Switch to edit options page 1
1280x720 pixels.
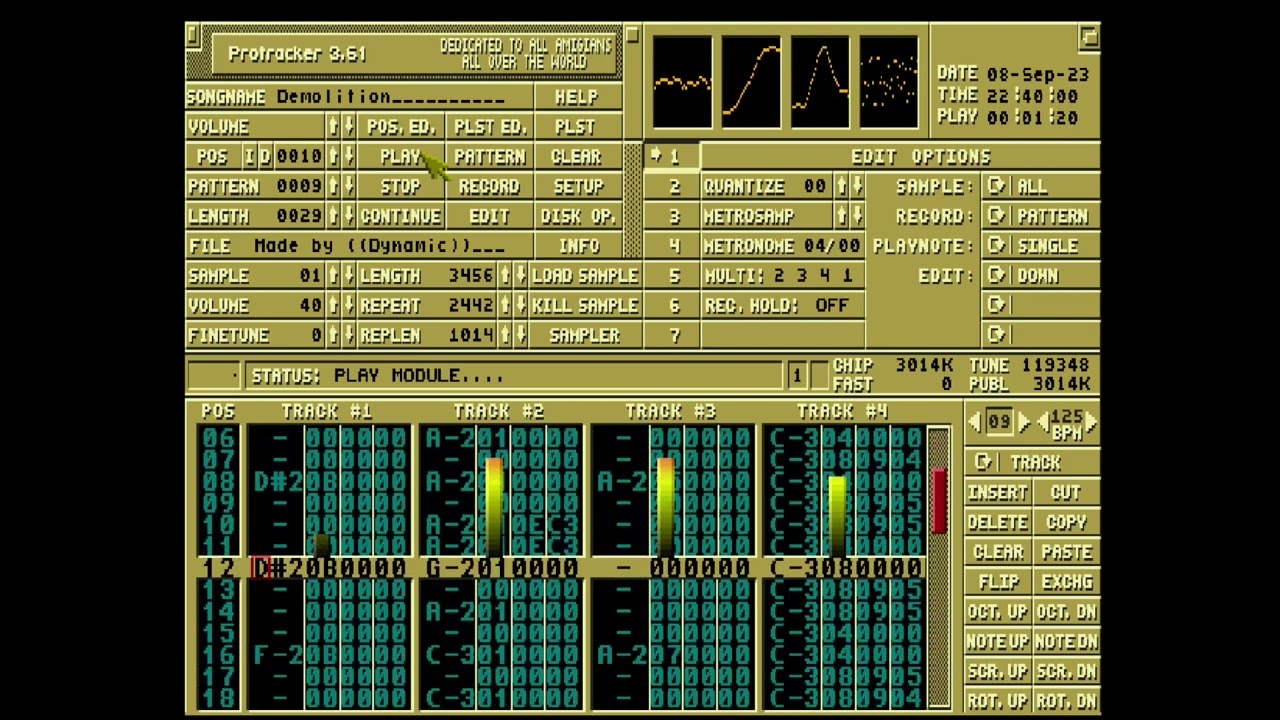point(672,156)
